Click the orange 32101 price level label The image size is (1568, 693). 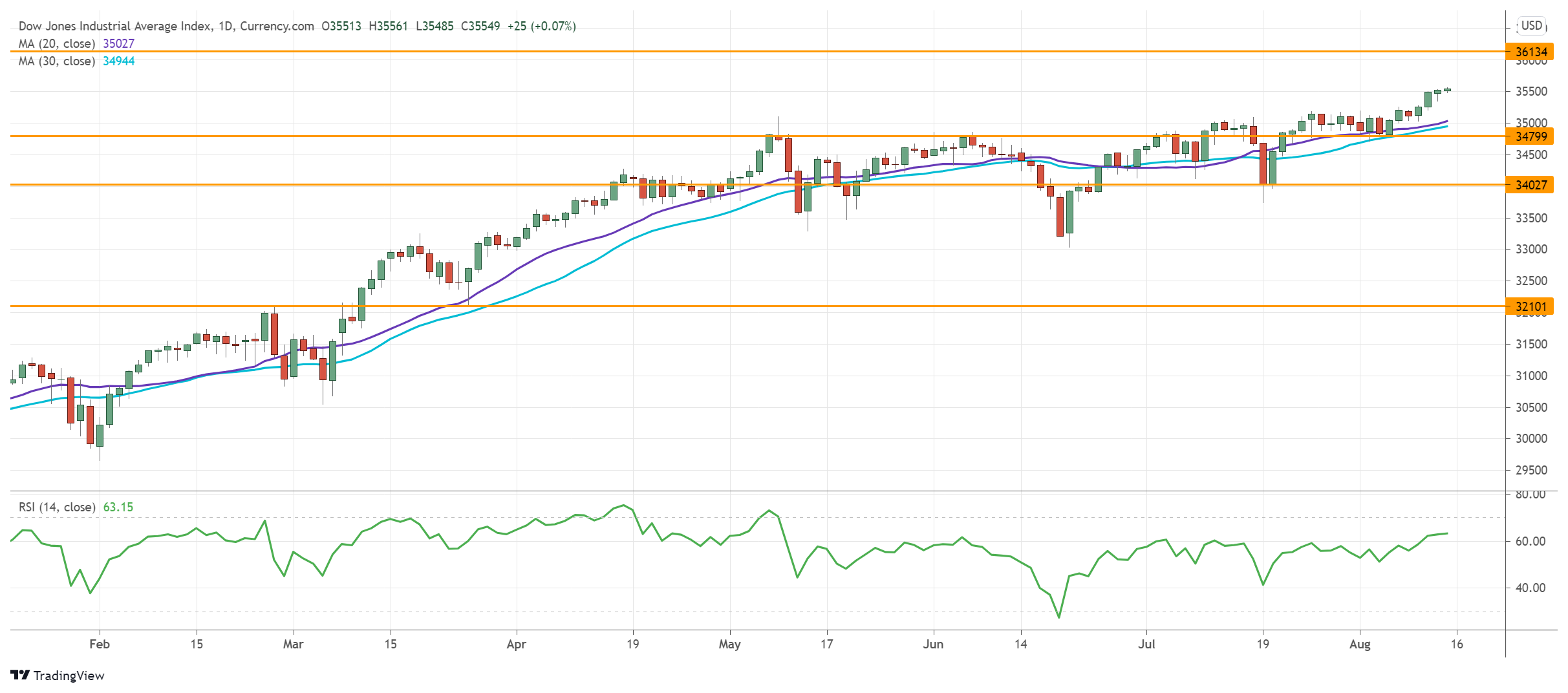click(1531, 306)
